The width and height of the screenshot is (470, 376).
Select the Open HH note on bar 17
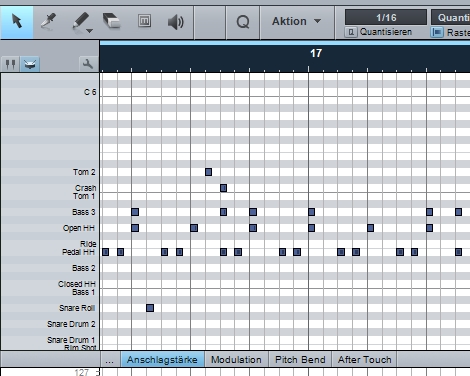311,228
